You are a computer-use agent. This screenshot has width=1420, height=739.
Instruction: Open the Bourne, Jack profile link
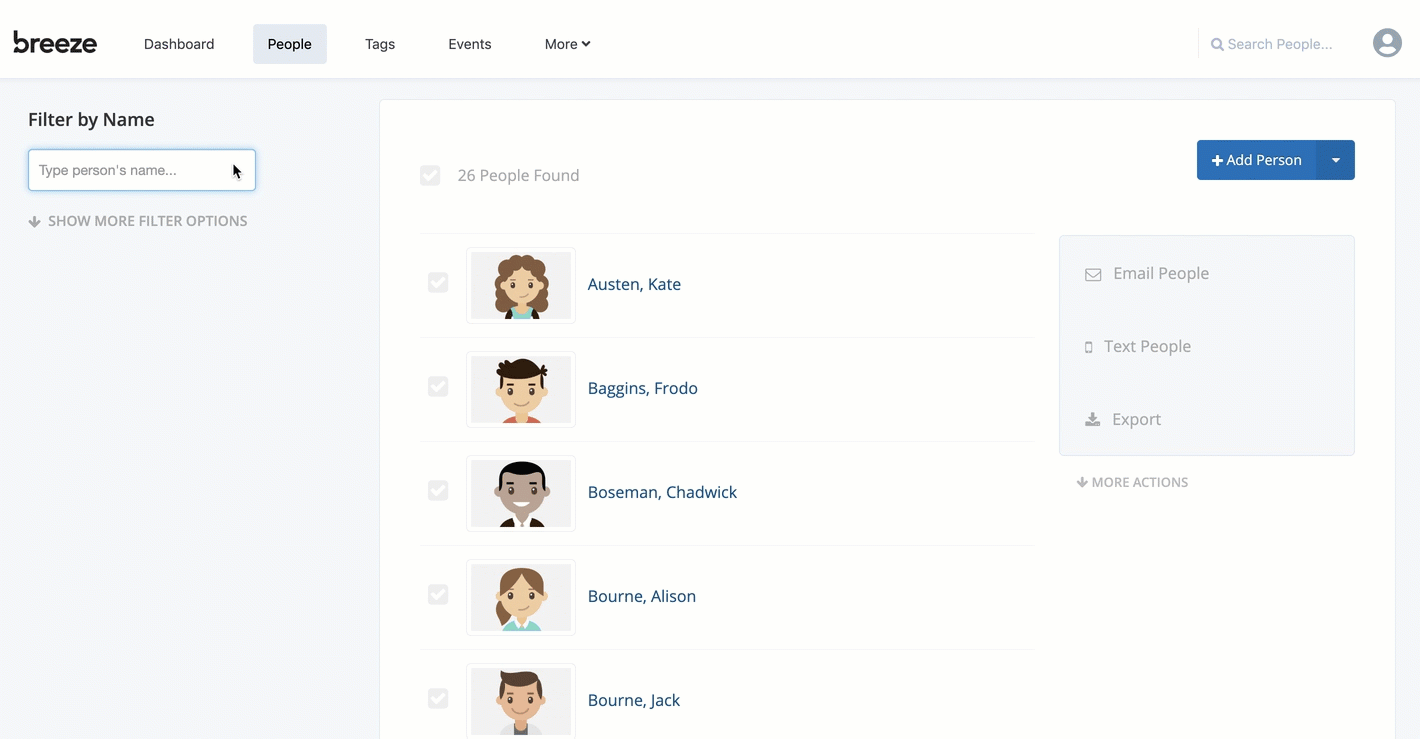[634, 700]
